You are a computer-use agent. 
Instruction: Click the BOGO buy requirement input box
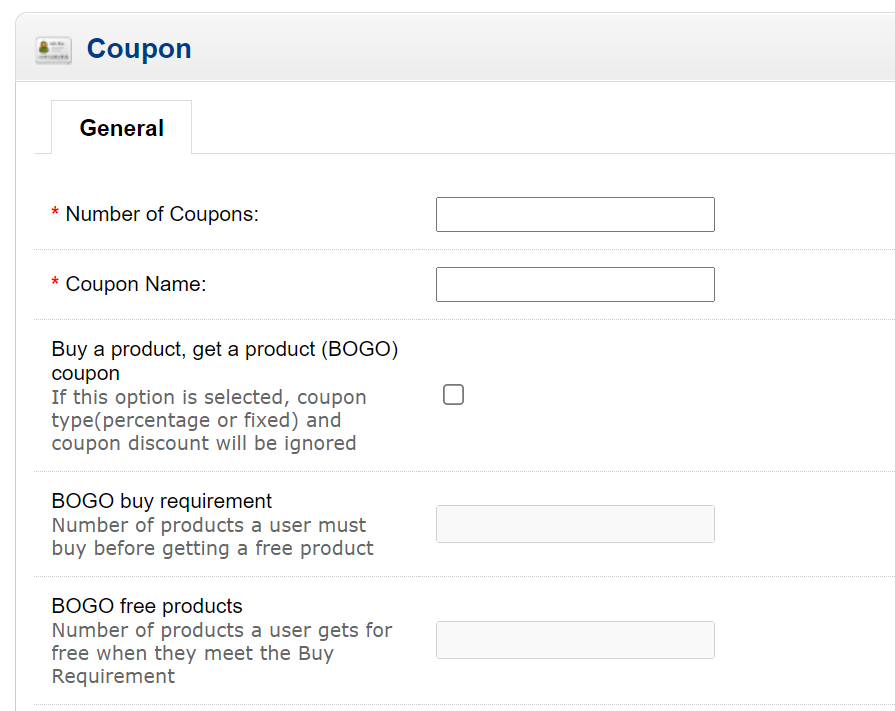coord(575,524)
